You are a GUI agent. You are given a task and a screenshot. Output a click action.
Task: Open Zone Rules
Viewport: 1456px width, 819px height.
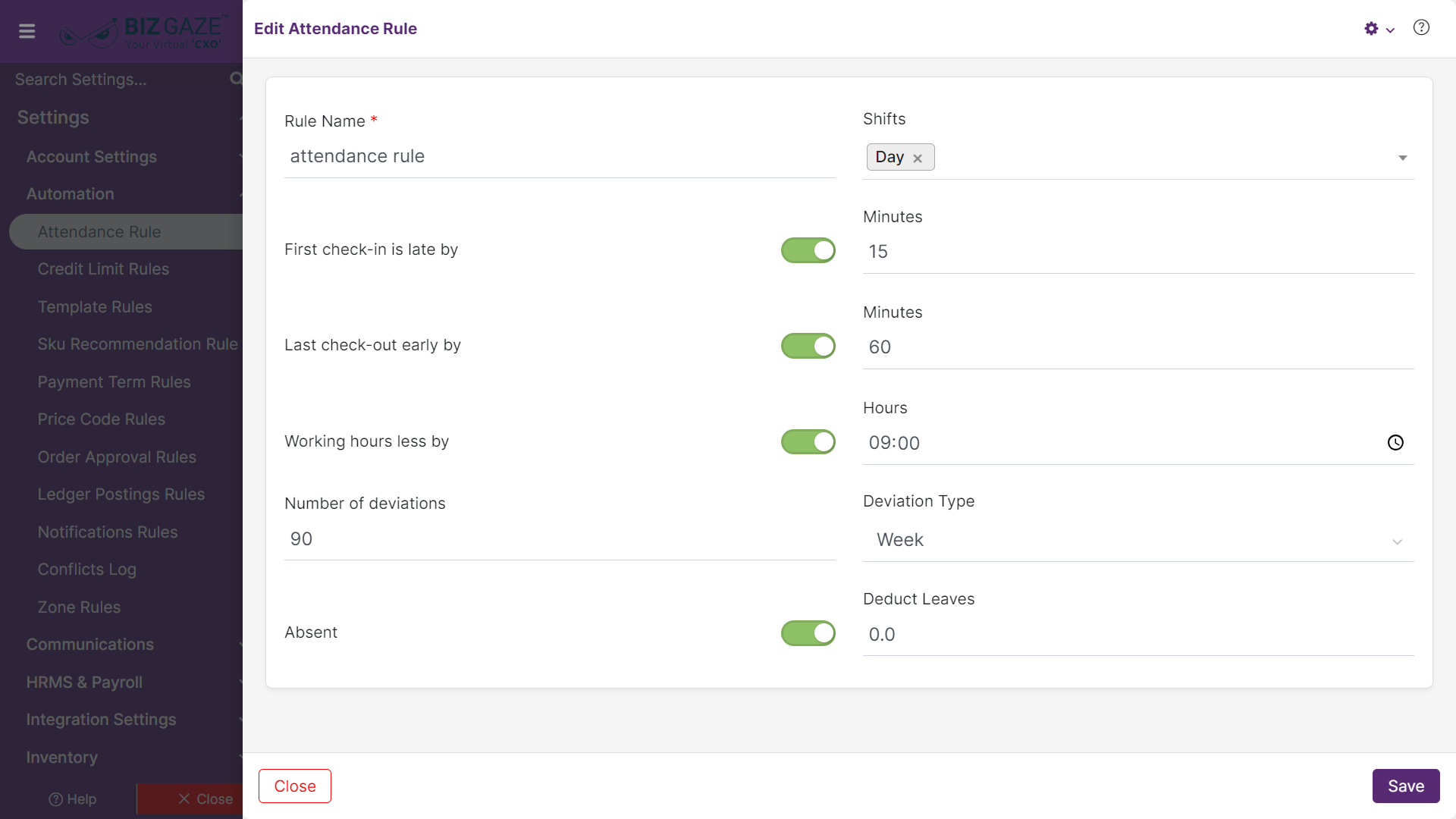pos(79,607)
